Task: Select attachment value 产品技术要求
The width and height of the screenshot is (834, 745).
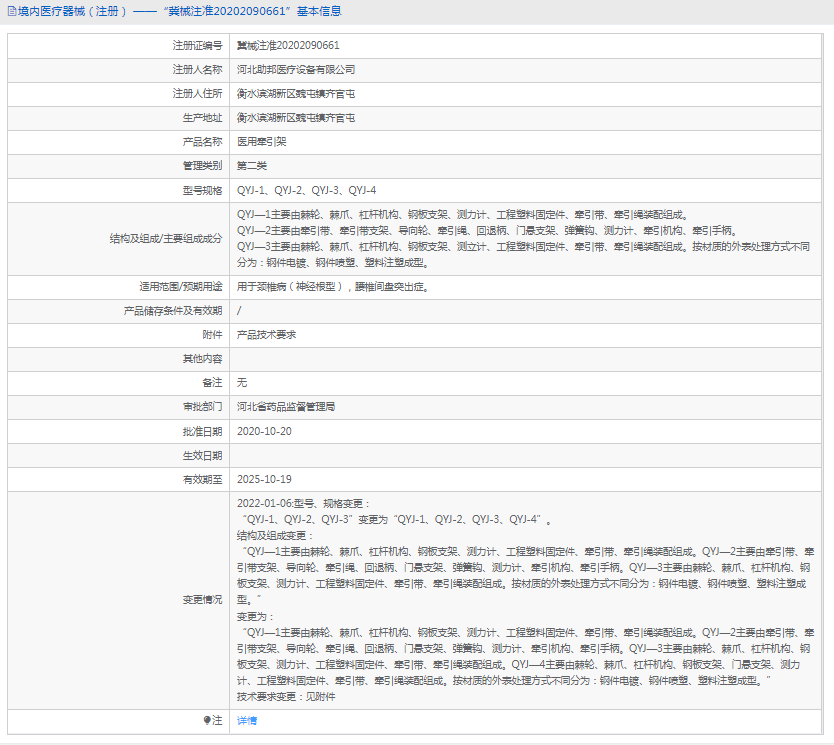Action: point(266,334)
